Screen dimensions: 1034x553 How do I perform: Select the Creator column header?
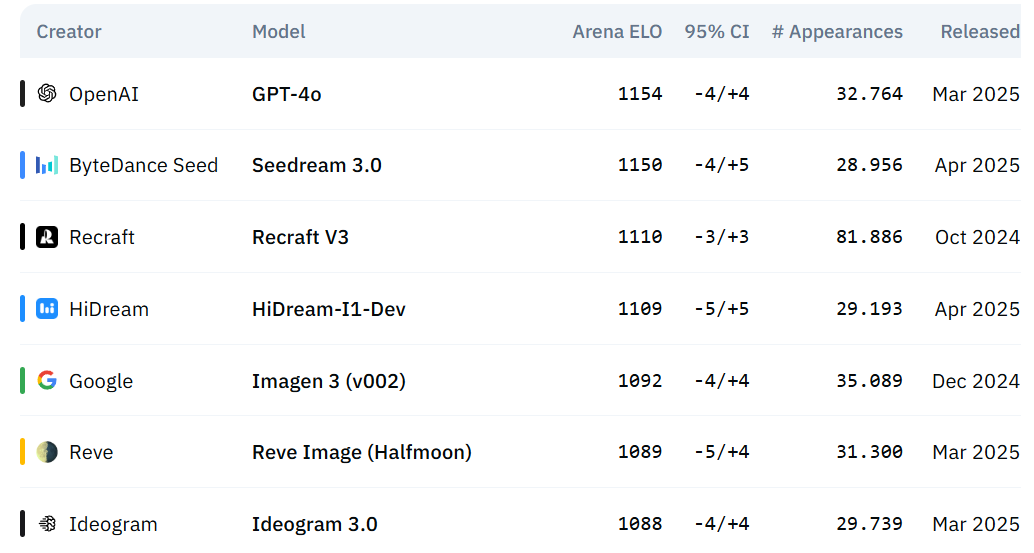click(69, 32)
